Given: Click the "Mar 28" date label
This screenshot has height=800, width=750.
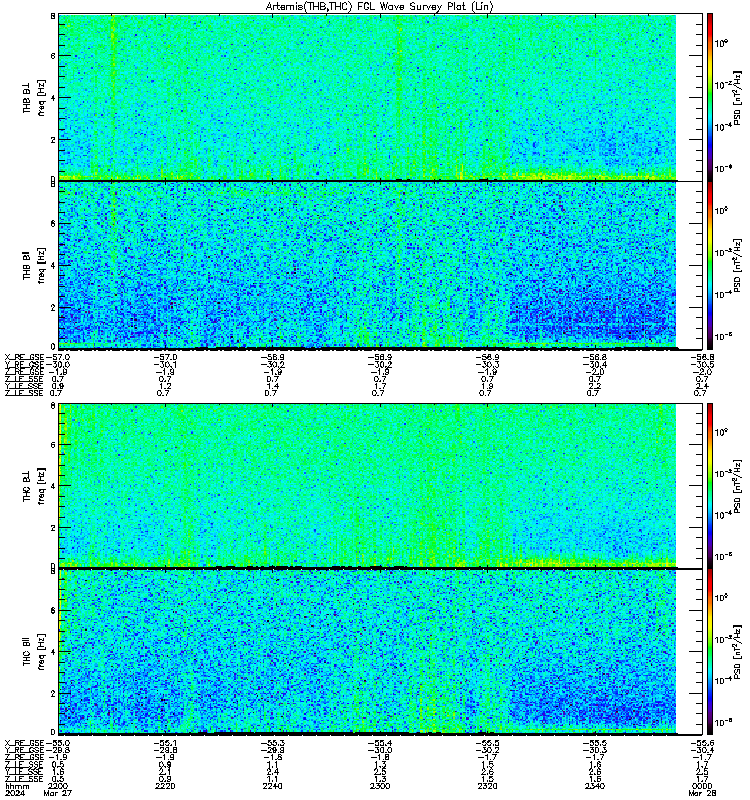Looking at the screenshot, I should pos(702,793).
